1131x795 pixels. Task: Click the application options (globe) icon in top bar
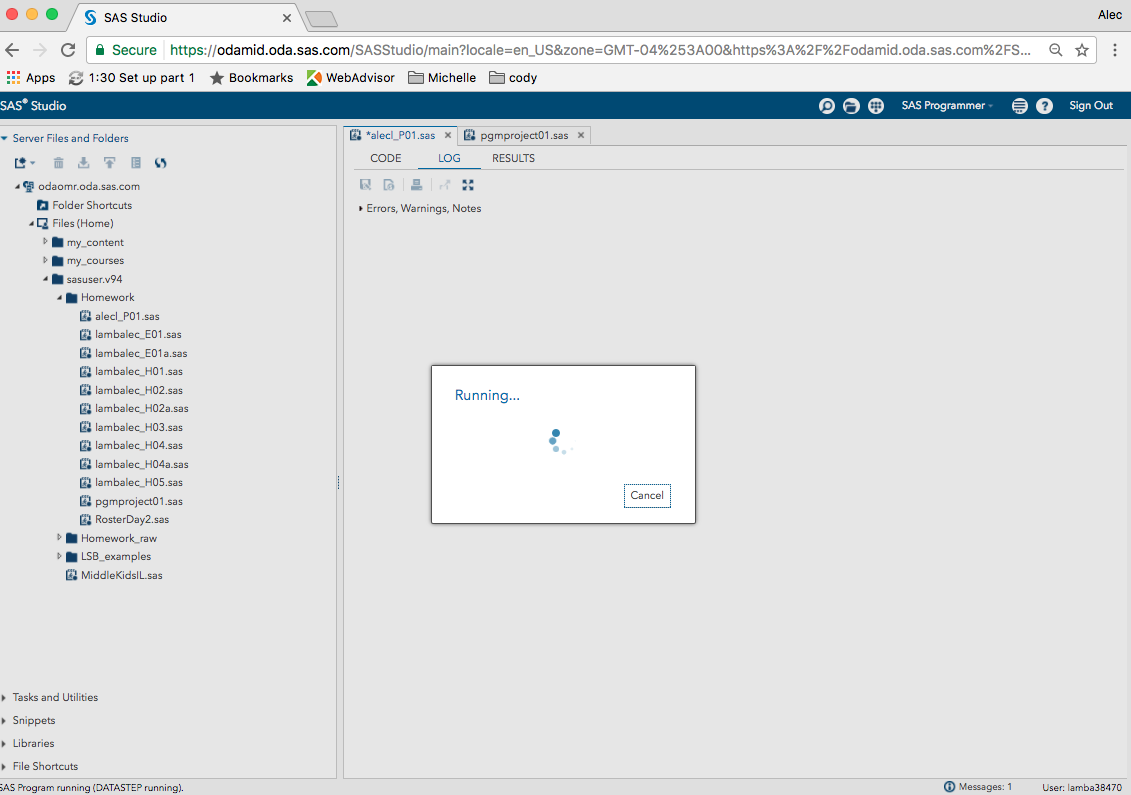pyautogui.click(x=876, y=105)
